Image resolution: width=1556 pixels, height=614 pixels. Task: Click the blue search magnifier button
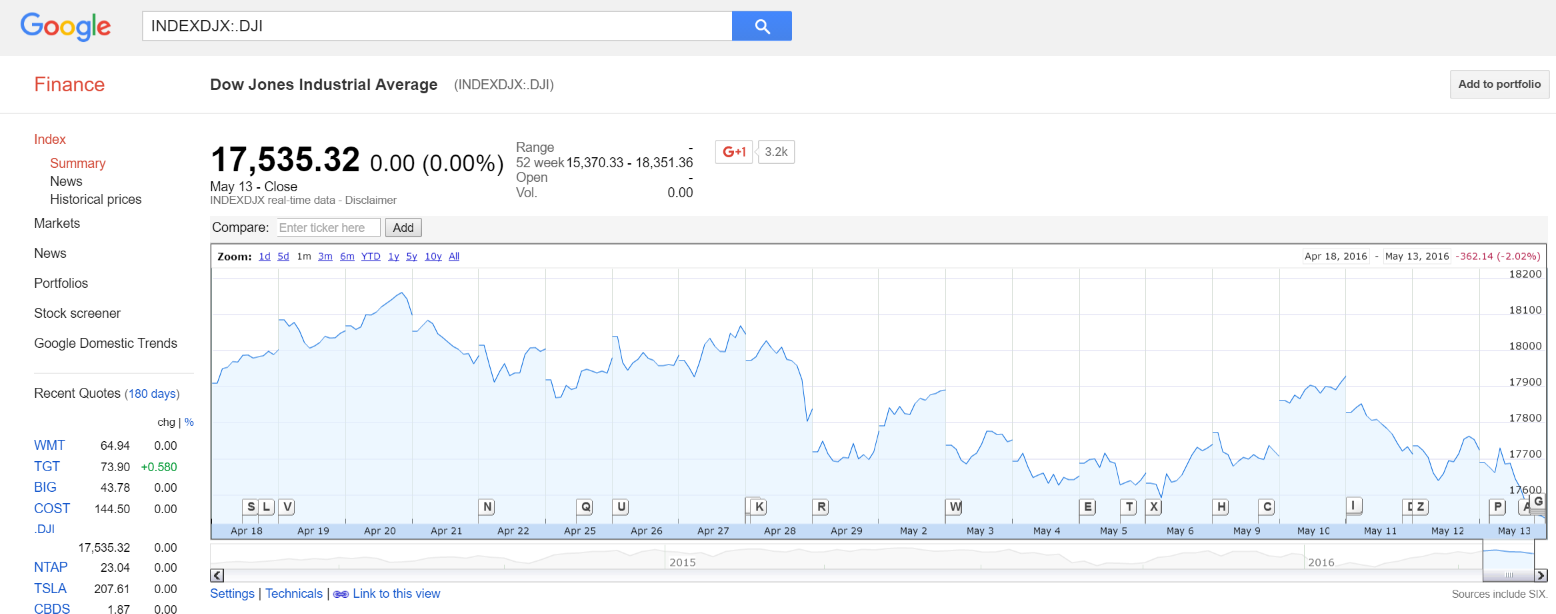761,26
